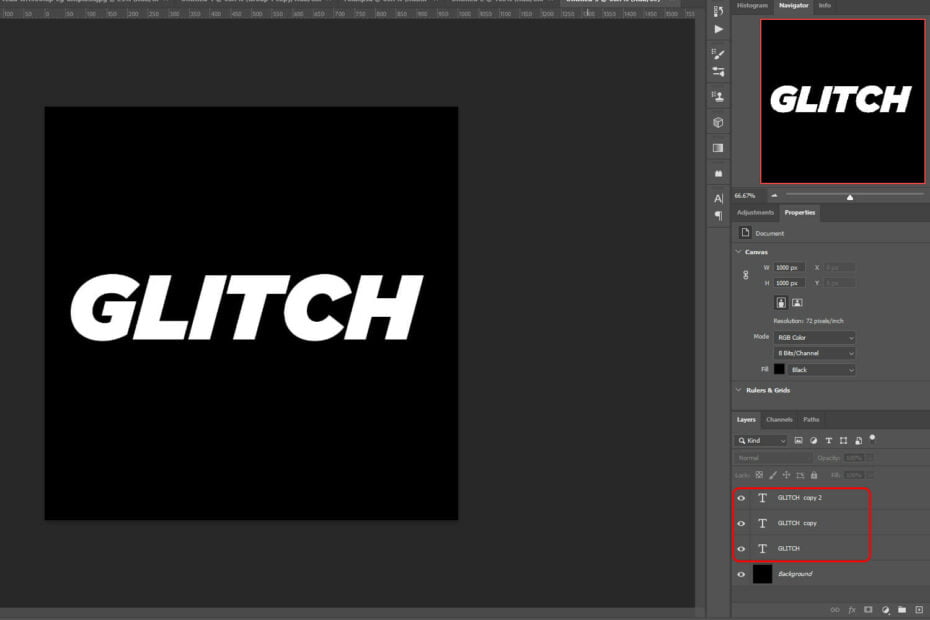930x620 pixels.
Task: Hide the GLITCH copy 2 layer
Action: (x=741, y=498)
